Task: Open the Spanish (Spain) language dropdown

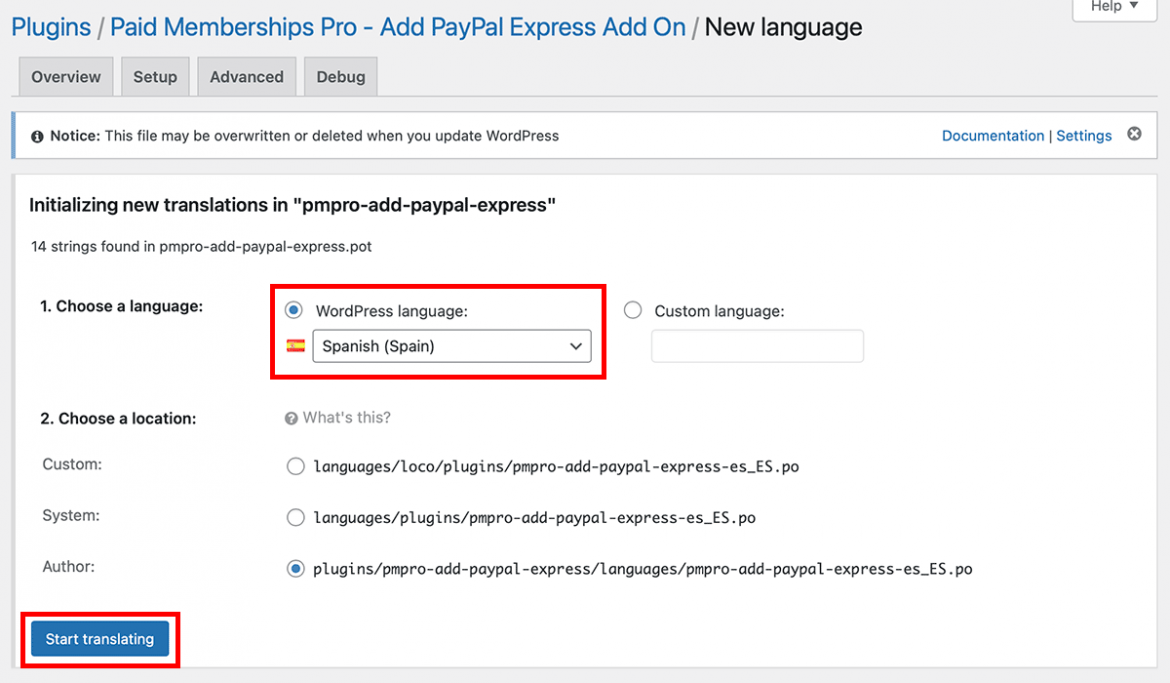Action: [x=452, y=346]
